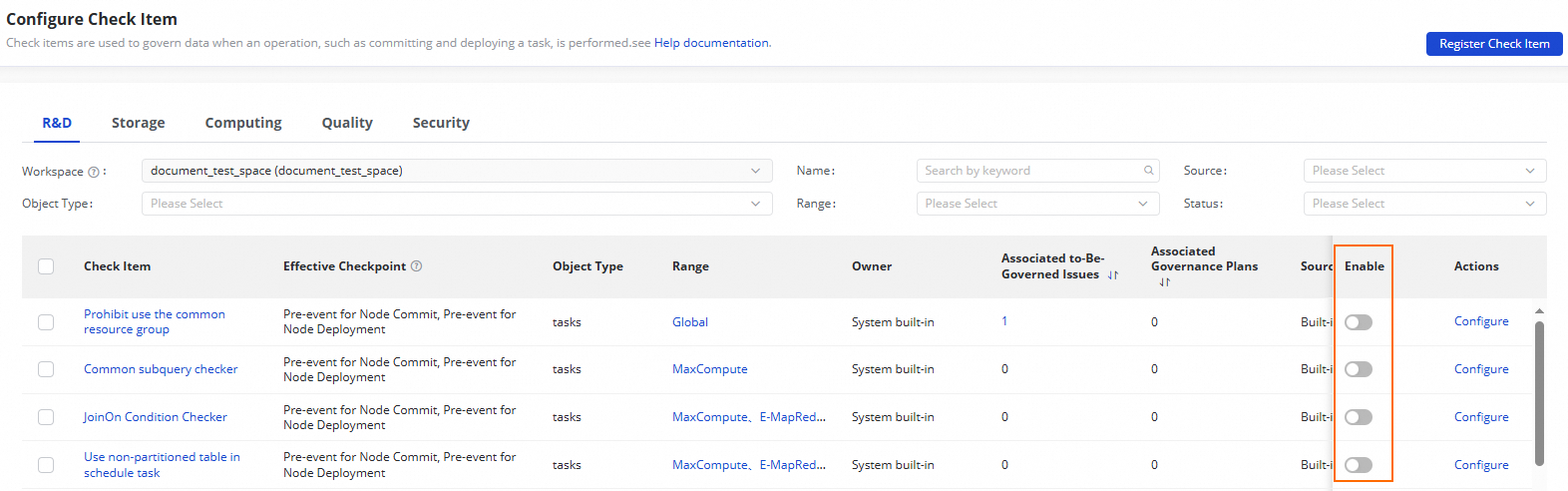This screenshot has height=491, width=1568.
Task: Open Prohibit use the common resource group
Action: (155, 321)
